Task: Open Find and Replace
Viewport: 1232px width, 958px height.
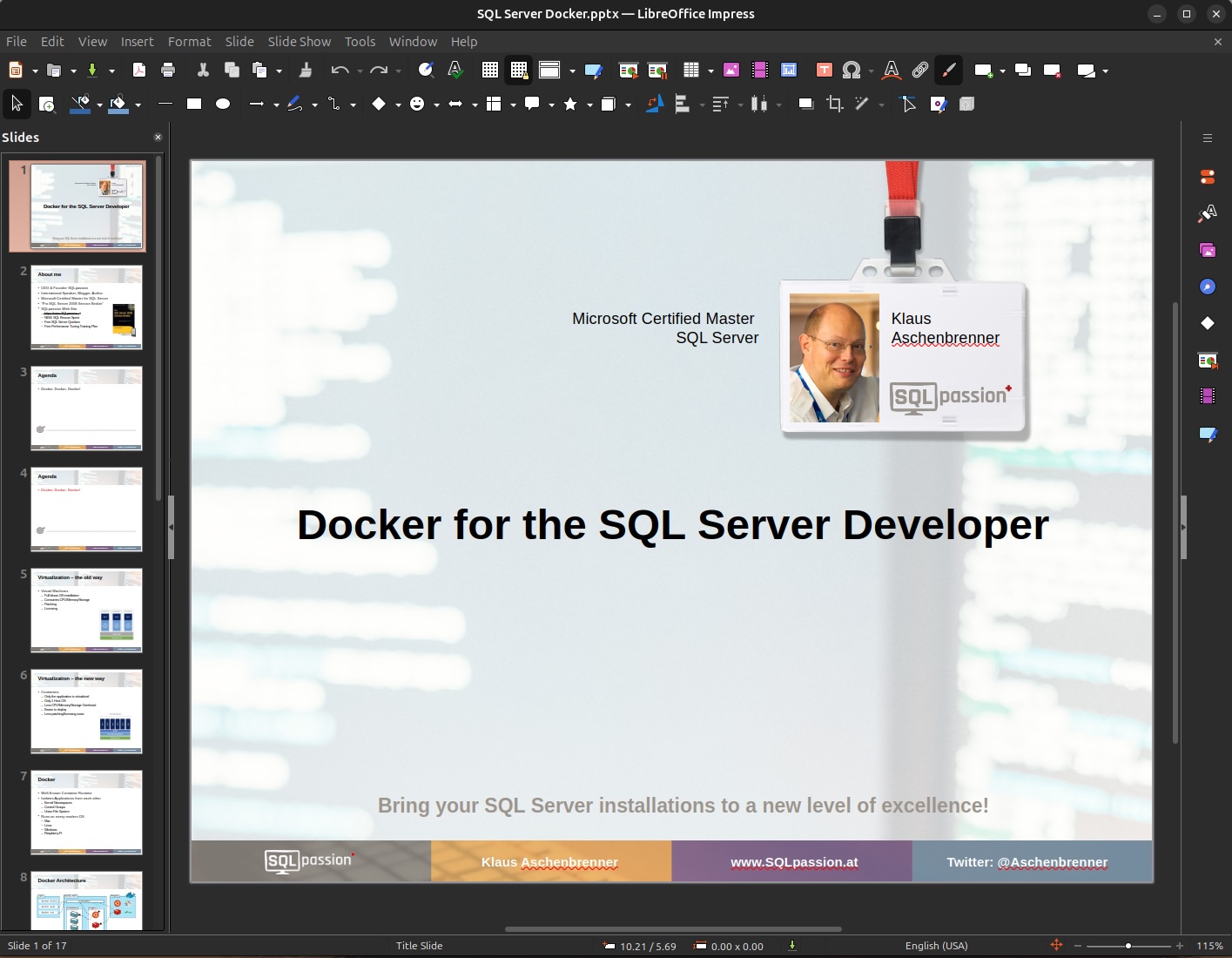Action: coord(426,71)
